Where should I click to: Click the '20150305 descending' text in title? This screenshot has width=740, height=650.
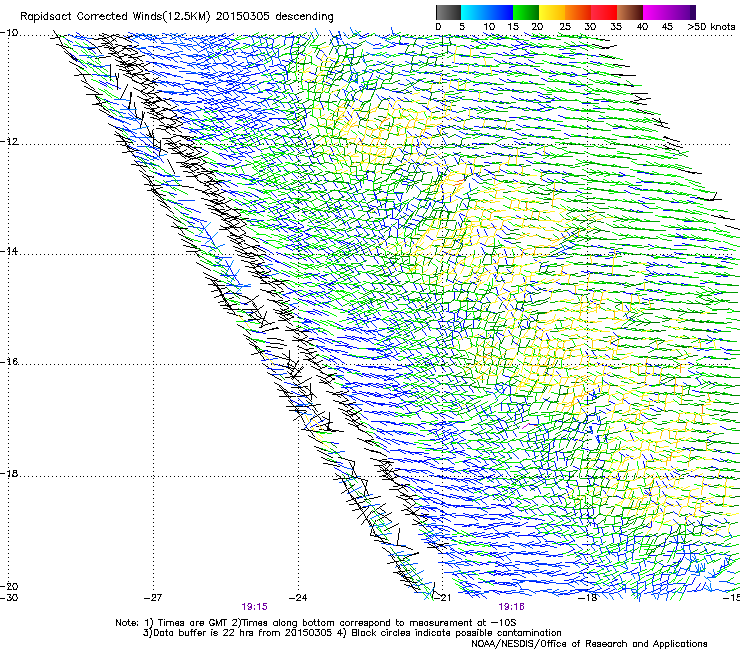point(275,17)
